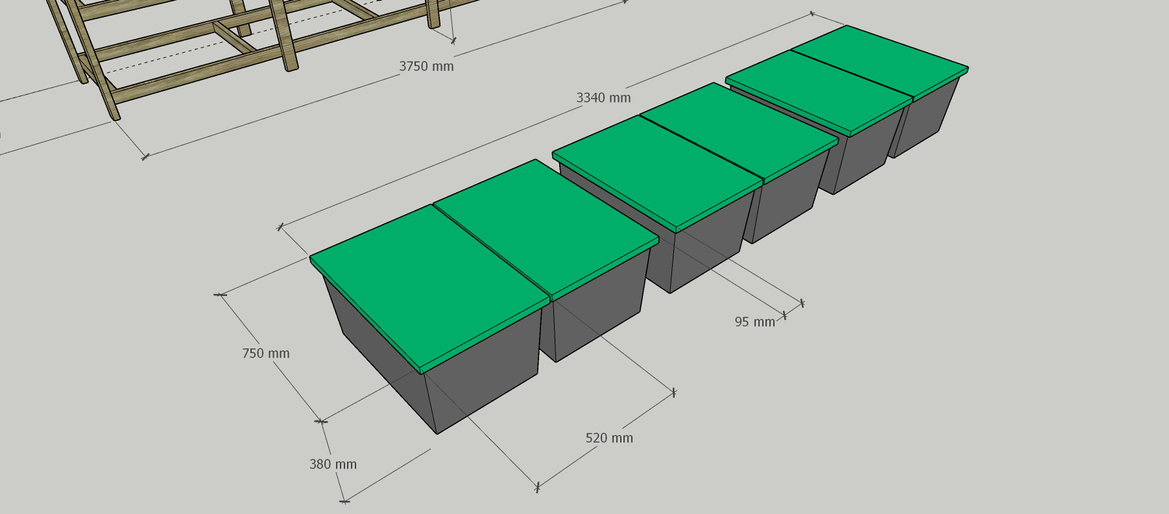Select the 520 mm dimension label

click(609, 438)
